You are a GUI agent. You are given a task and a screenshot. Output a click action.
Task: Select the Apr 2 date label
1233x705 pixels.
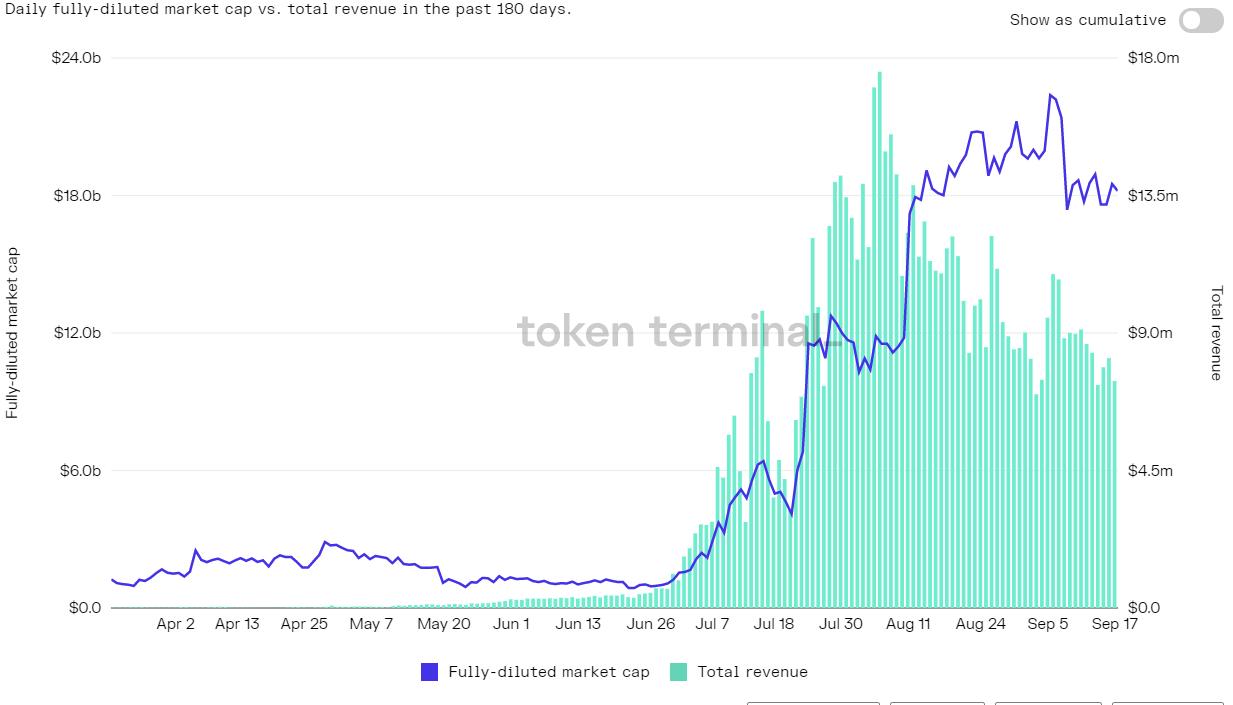point(176,624)
